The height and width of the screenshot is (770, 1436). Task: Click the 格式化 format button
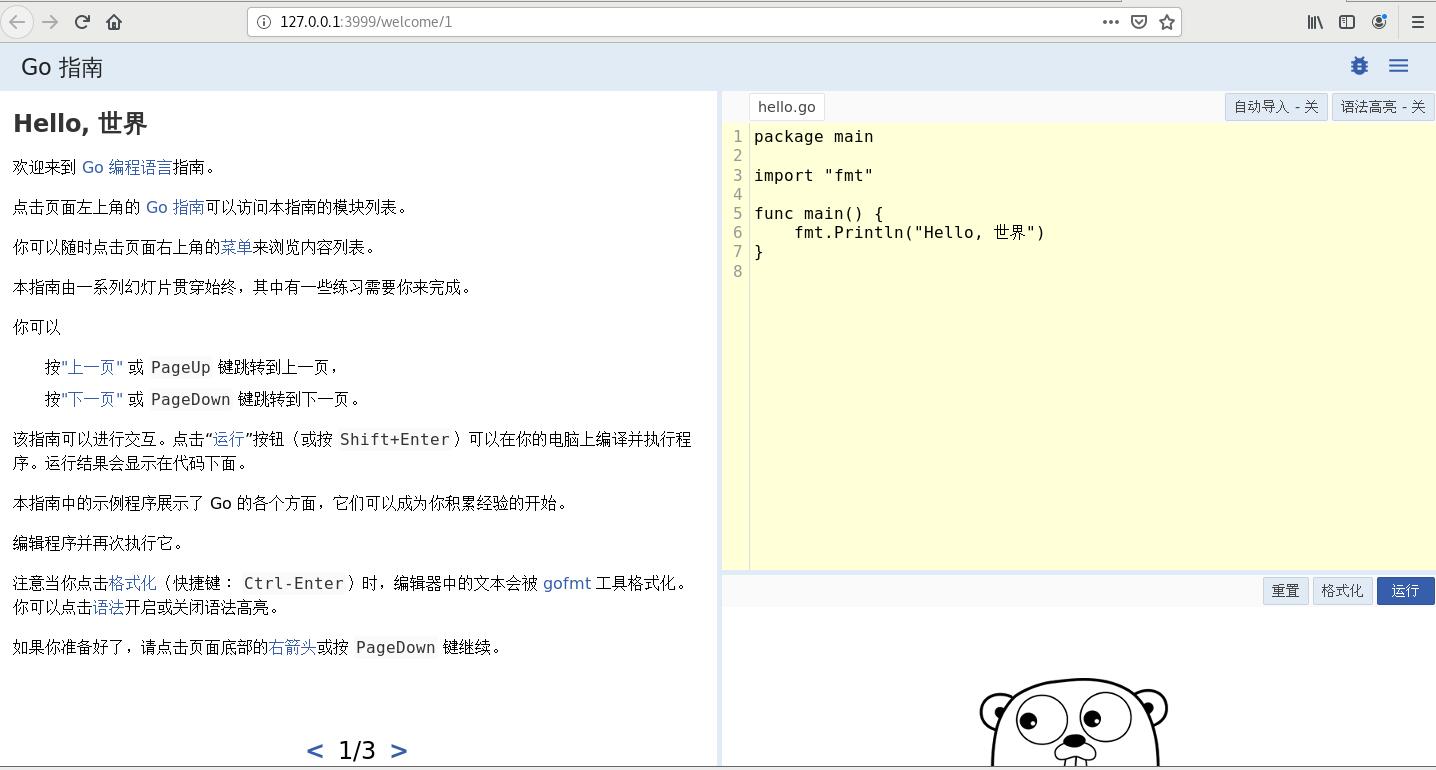(1342, 591)
